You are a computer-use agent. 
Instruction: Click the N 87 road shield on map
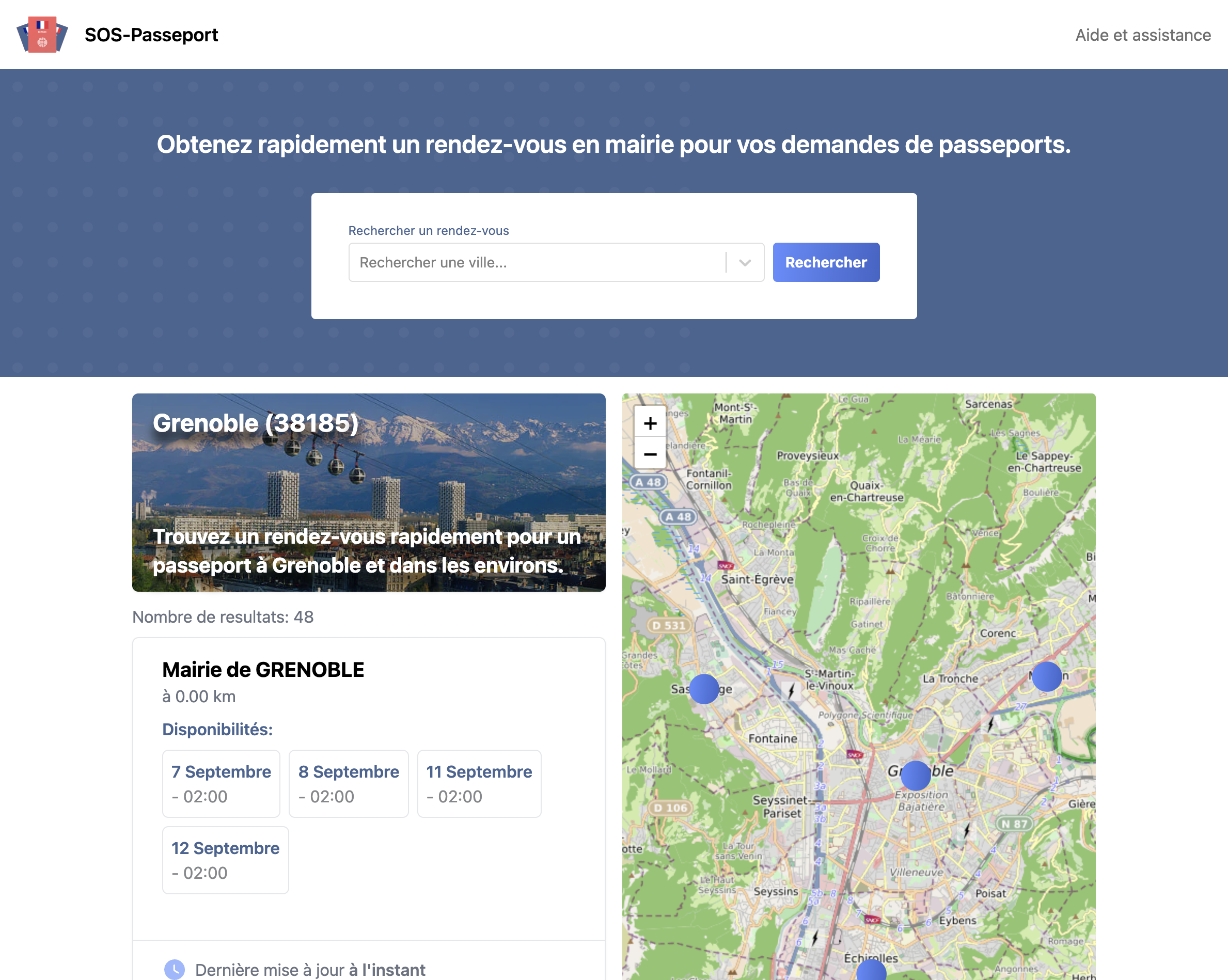[1015, 824]
